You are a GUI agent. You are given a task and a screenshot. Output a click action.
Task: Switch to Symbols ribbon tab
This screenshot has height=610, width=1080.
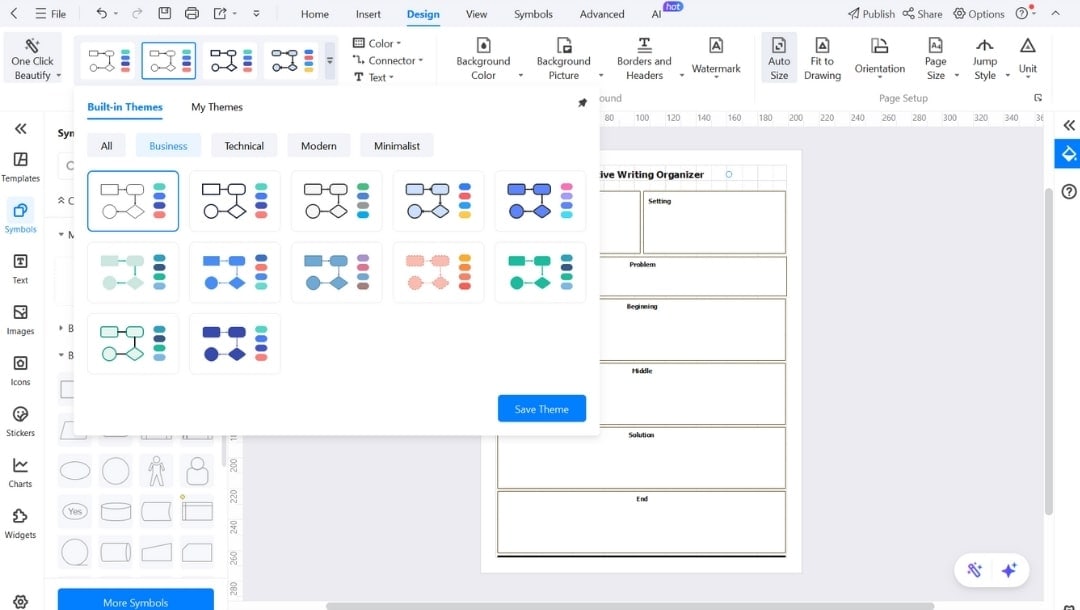coord(533,14)
